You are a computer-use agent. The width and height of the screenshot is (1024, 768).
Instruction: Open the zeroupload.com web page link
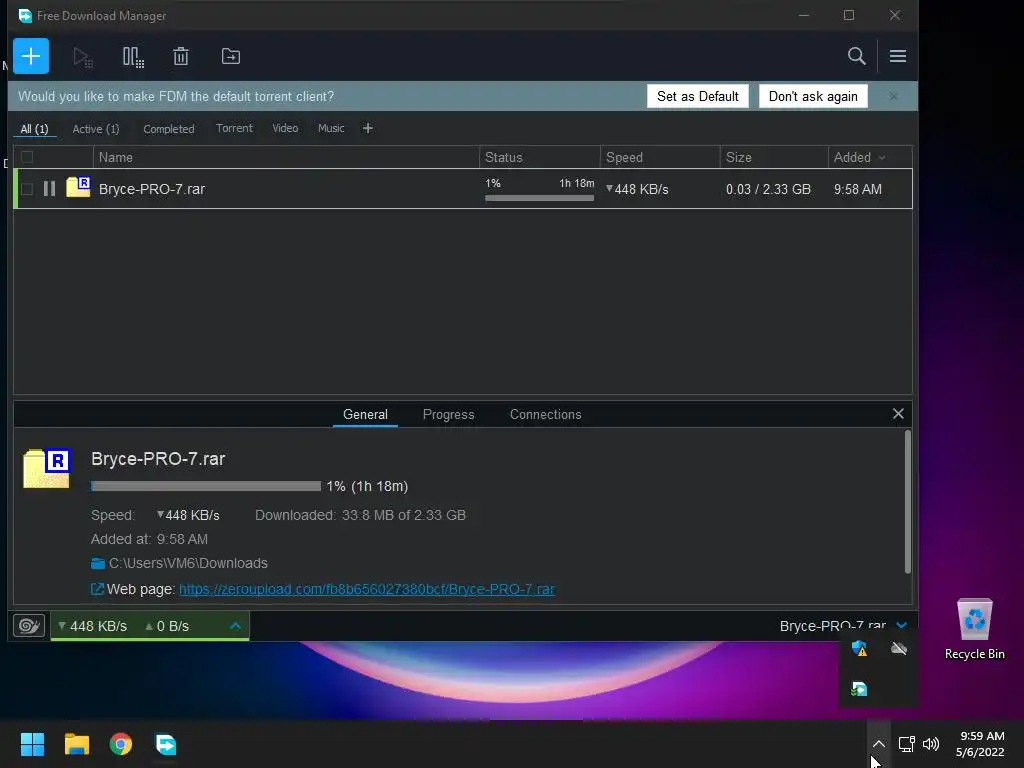367,589
